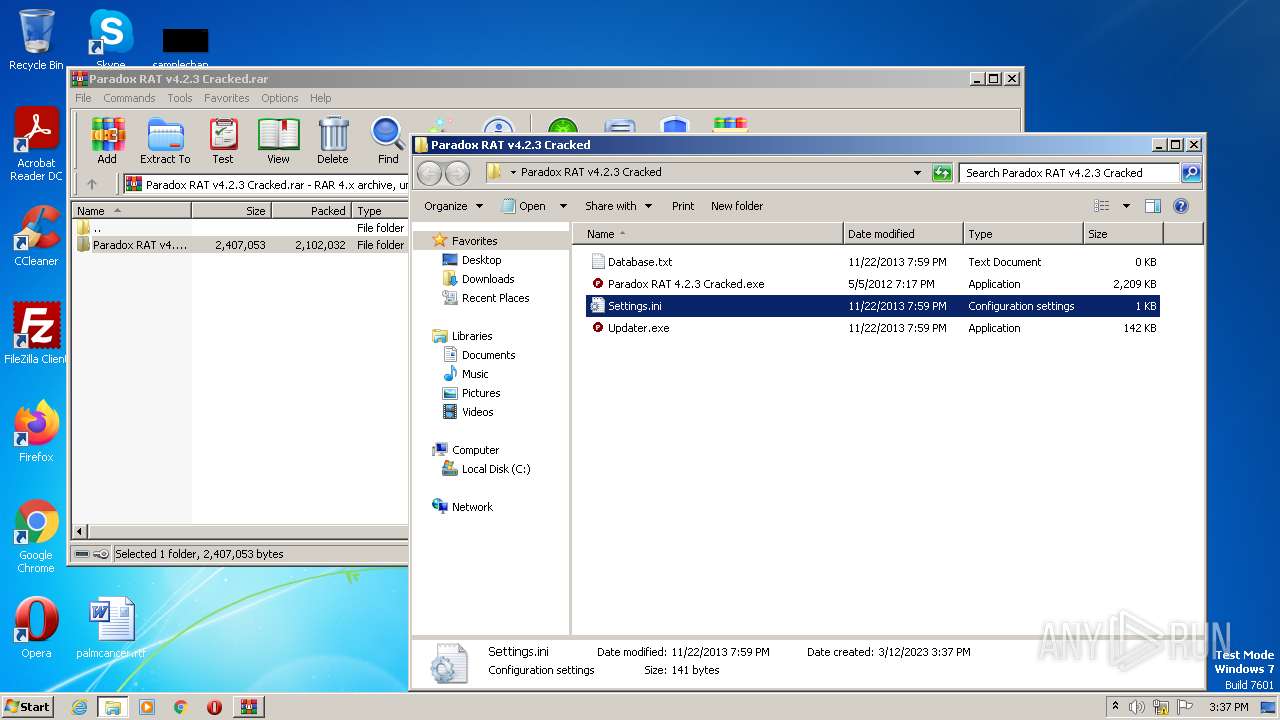1280x720 pixels.
Task: Click the volume icon in system tray
Action: [1137, 707]
